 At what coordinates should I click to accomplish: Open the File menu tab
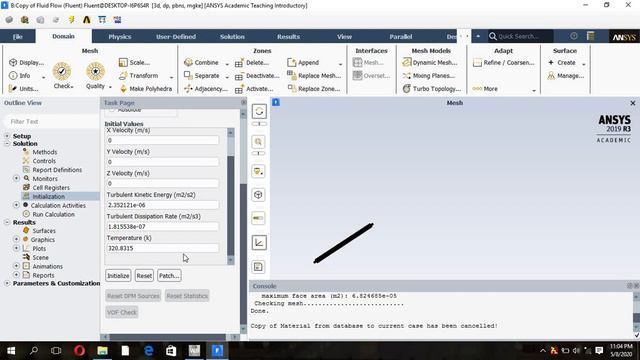[x=18, y=36]
